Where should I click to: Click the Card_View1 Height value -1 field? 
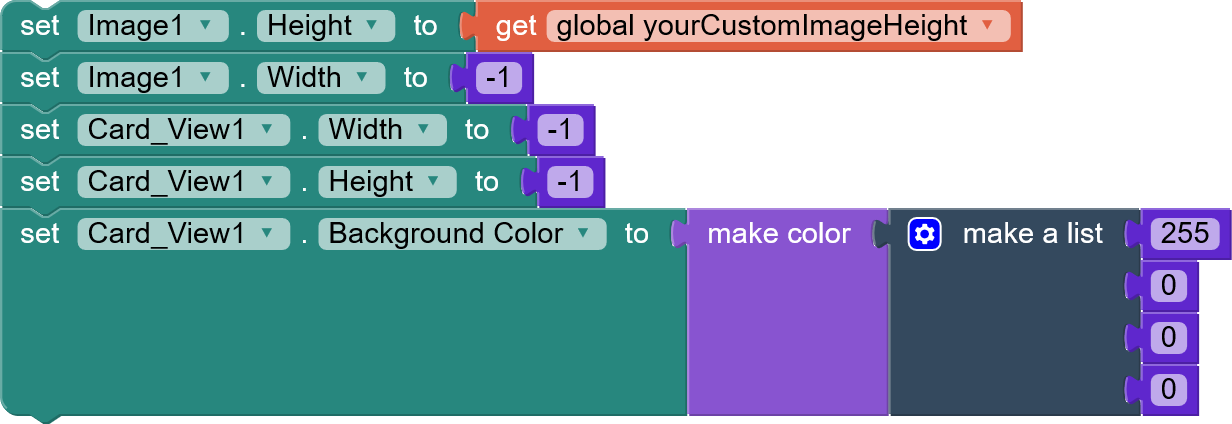(x=570, y=182)
